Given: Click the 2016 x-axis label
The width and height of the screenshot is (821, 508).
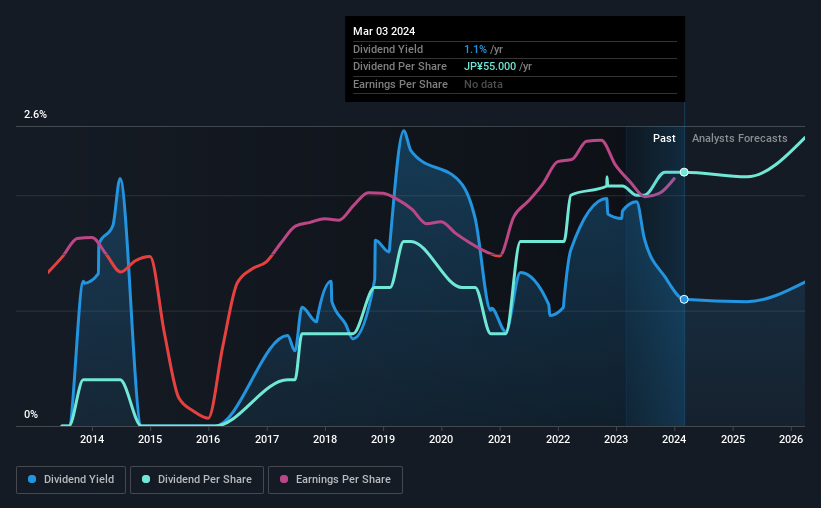Looking at the screenshot, I should [208, 439].
